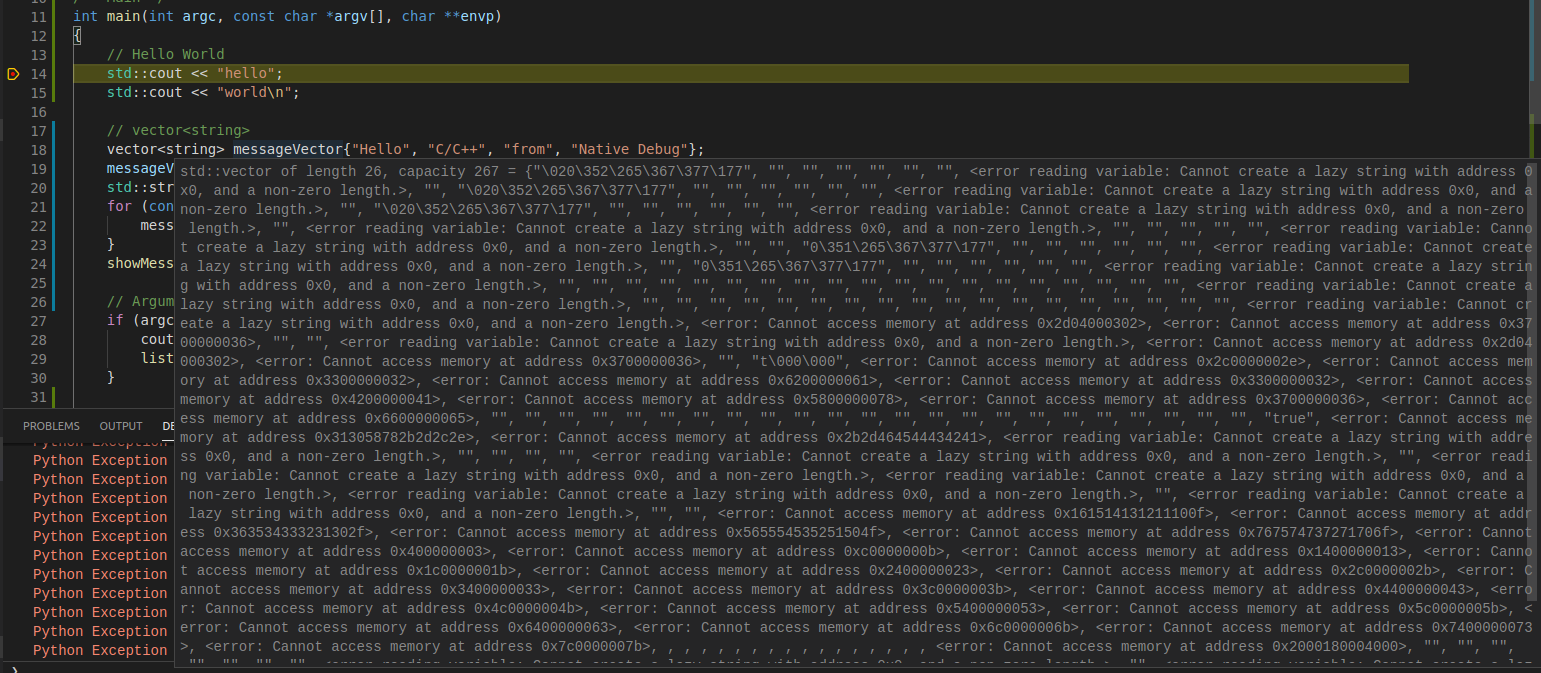The image size is (1541, 673).
Task: Click 'std::vector of length 26' in hover tooltip
Action: tap(281, 172)
